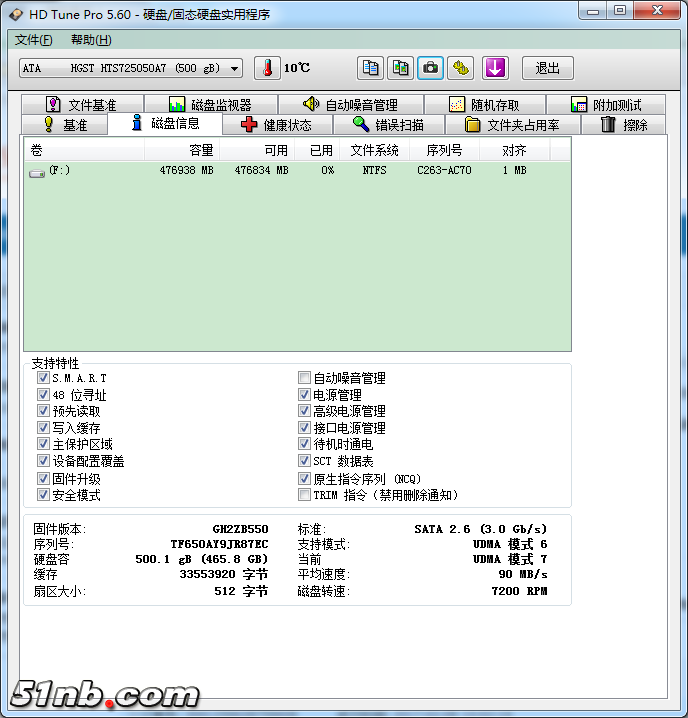Click the camera screenshot icon
Viewport: 688px width, 718px height.
[431, 68]
